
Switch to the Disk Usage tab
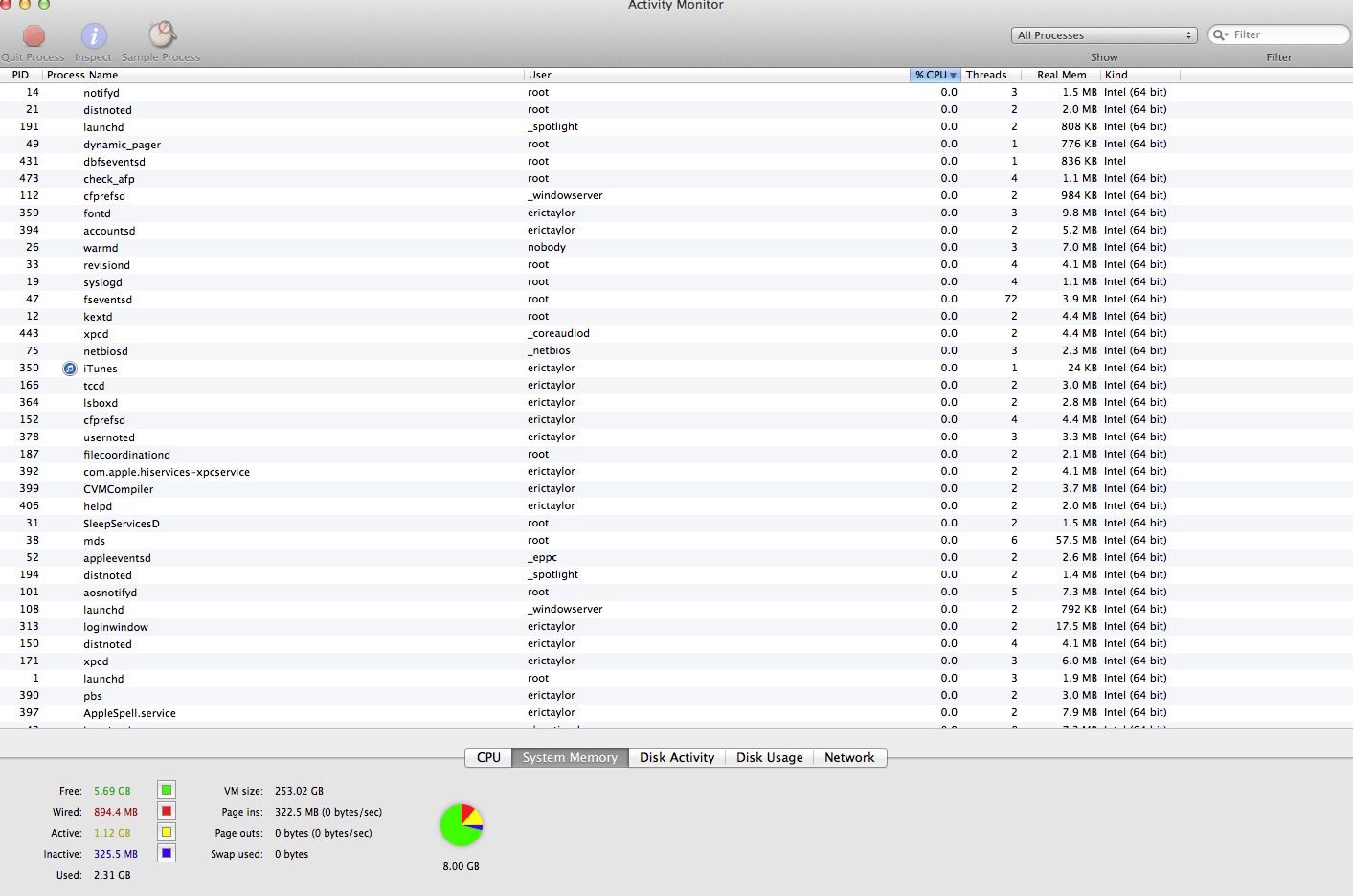point(769,757)
